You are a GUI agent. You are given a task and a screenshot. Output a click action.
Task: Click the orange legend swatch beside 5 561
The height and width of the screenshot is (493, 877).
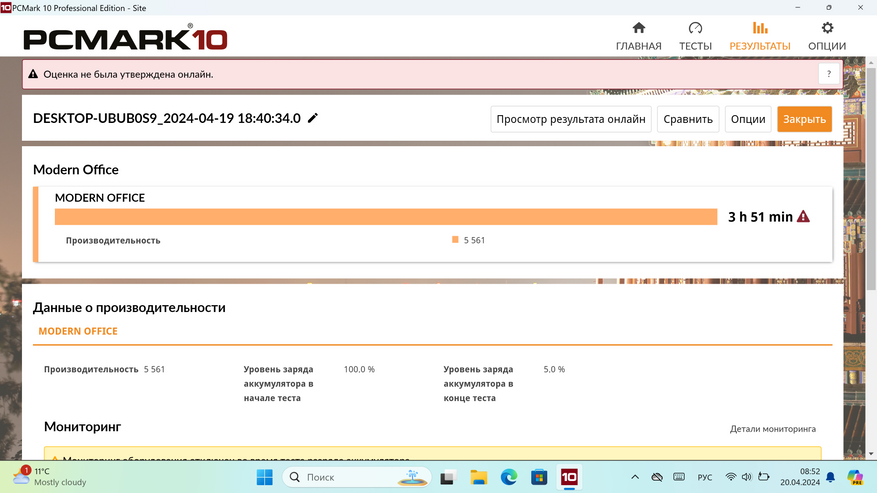point(455,240)
